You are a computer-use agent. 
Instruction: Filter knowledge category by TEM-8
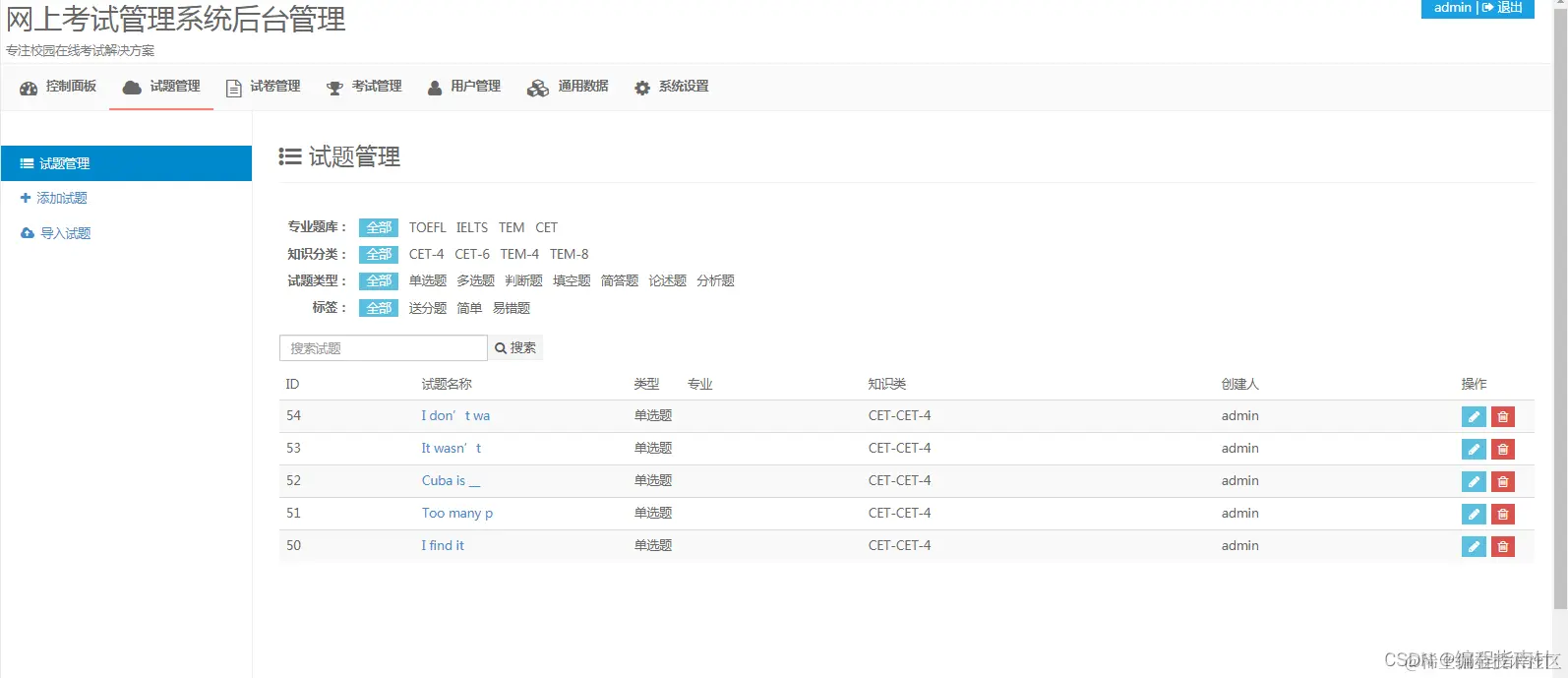(x=569, y=254)
